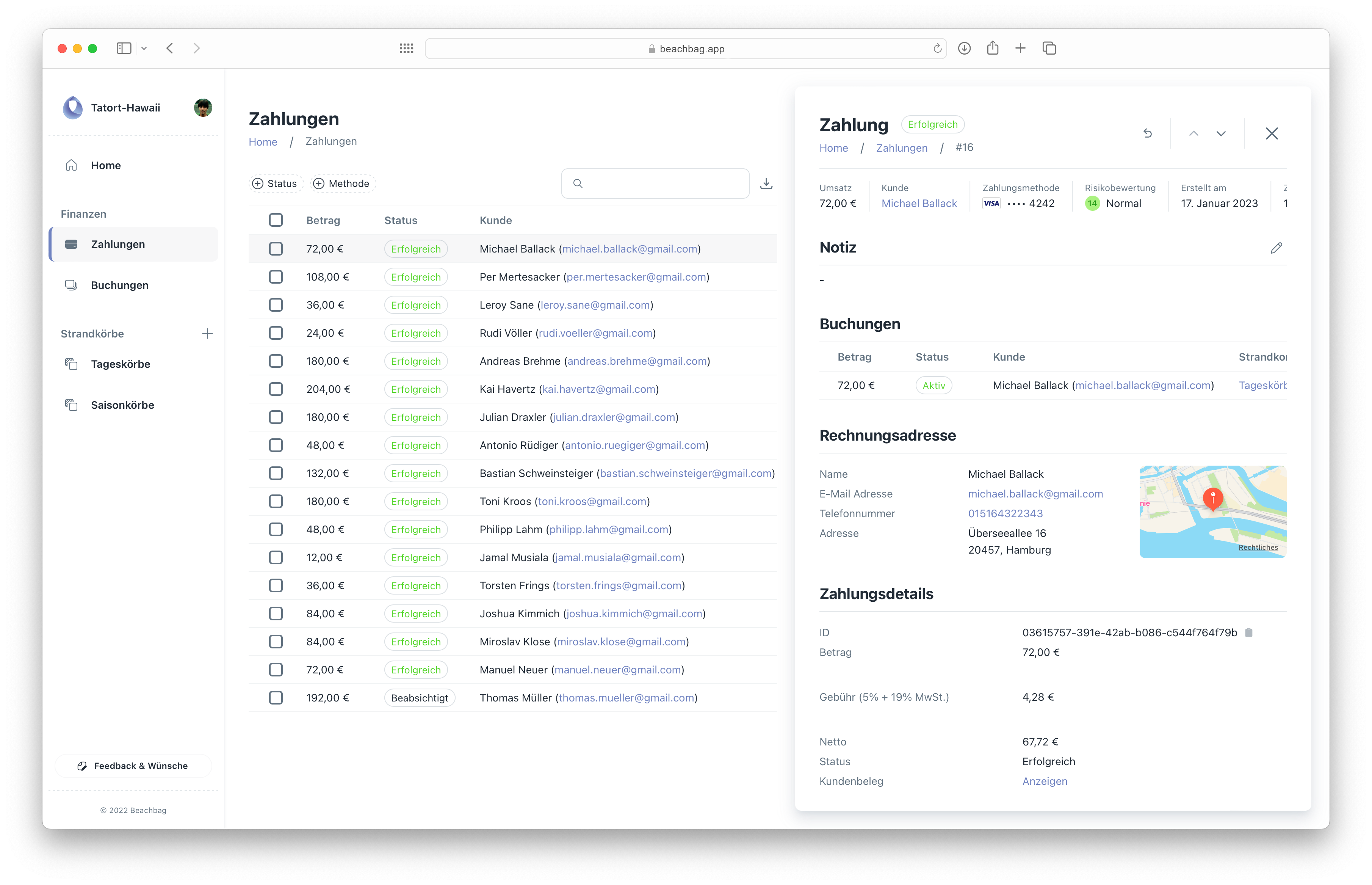Screen dimensions: 1372x885
Task: Click the previous payment navigation arrow
Action: pyautogui.click(x=1192, y=133)
